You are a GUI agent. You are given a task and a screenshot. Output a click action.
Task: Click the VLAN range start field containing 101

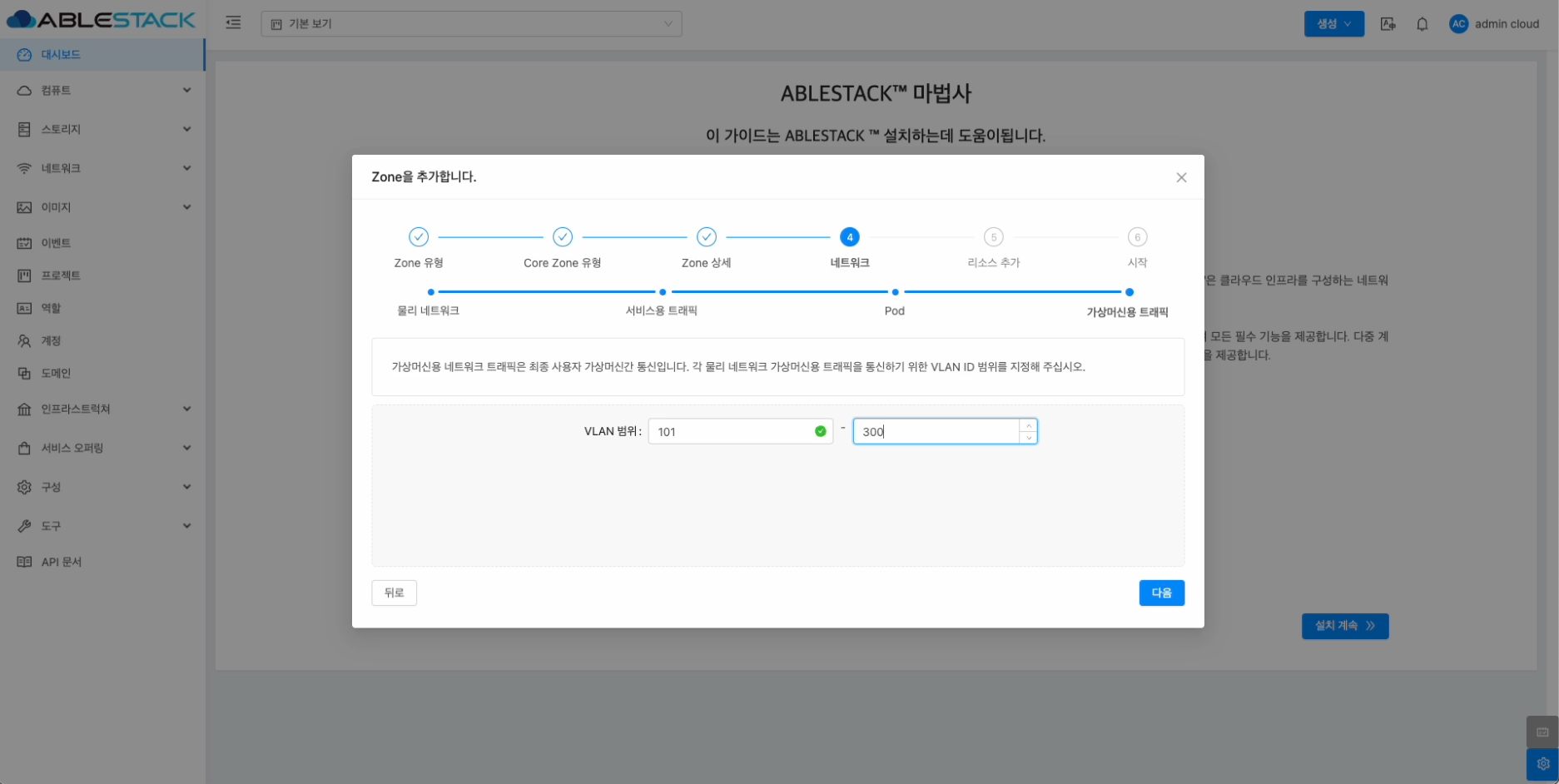[732, 431]
